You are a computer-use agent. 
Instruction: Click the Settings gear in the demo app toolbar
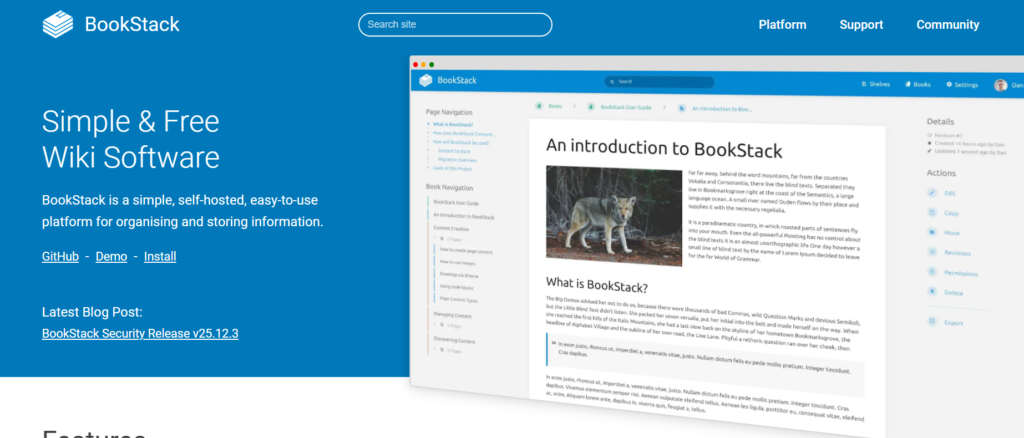click(x=960, y=85)
